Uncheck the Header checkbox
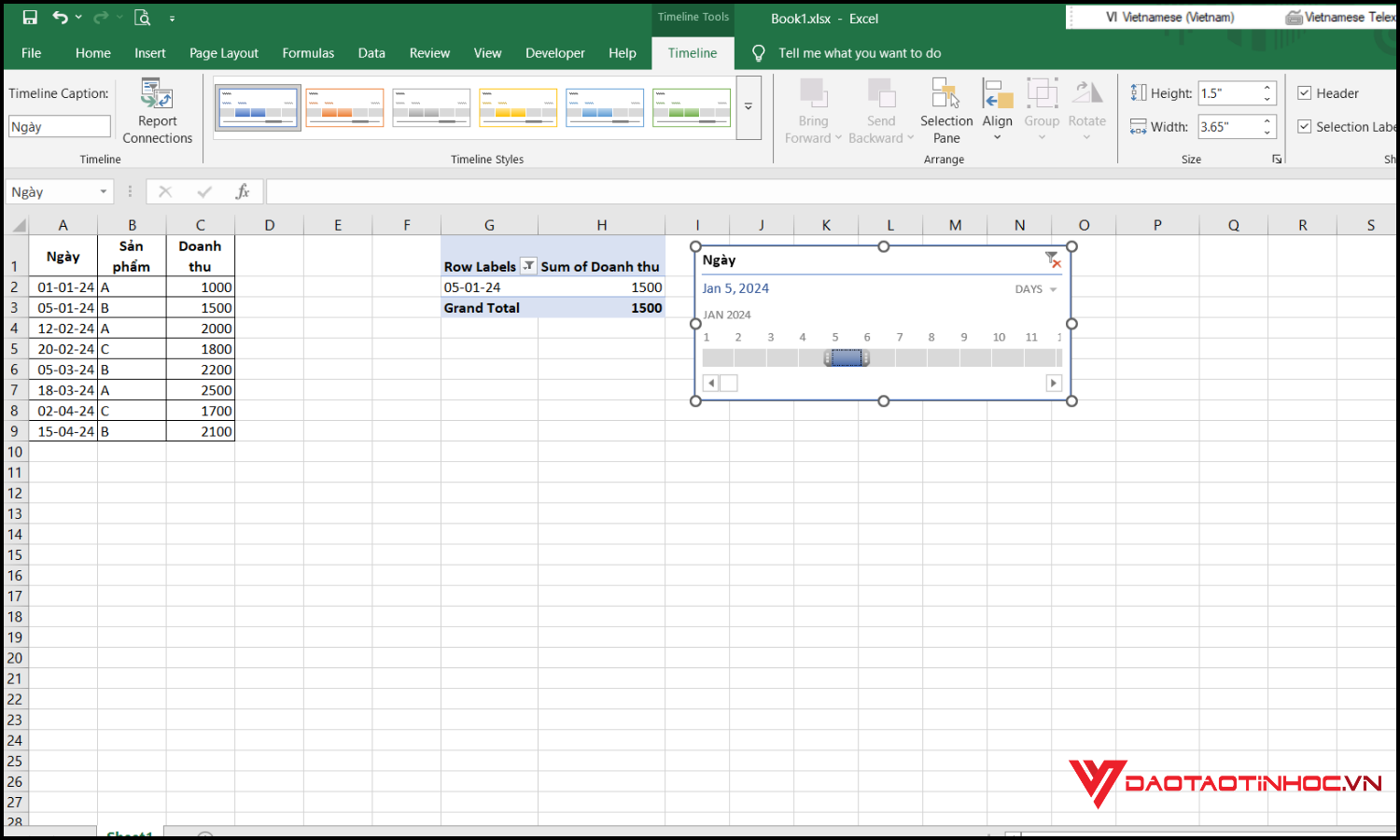Image resolution: width=1400 pixels, height=840 pixels. pyautogui.click(x=1304, y=92)
